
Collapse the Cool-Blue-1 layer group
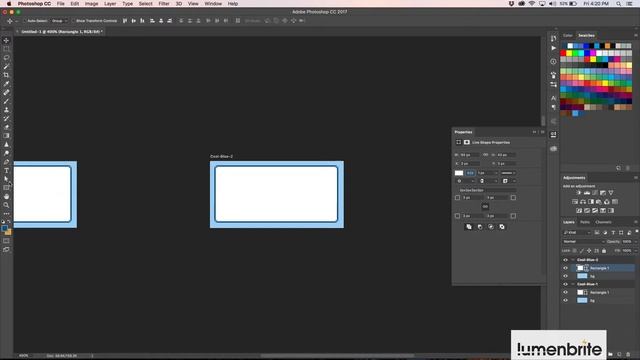tap(573, 284)
